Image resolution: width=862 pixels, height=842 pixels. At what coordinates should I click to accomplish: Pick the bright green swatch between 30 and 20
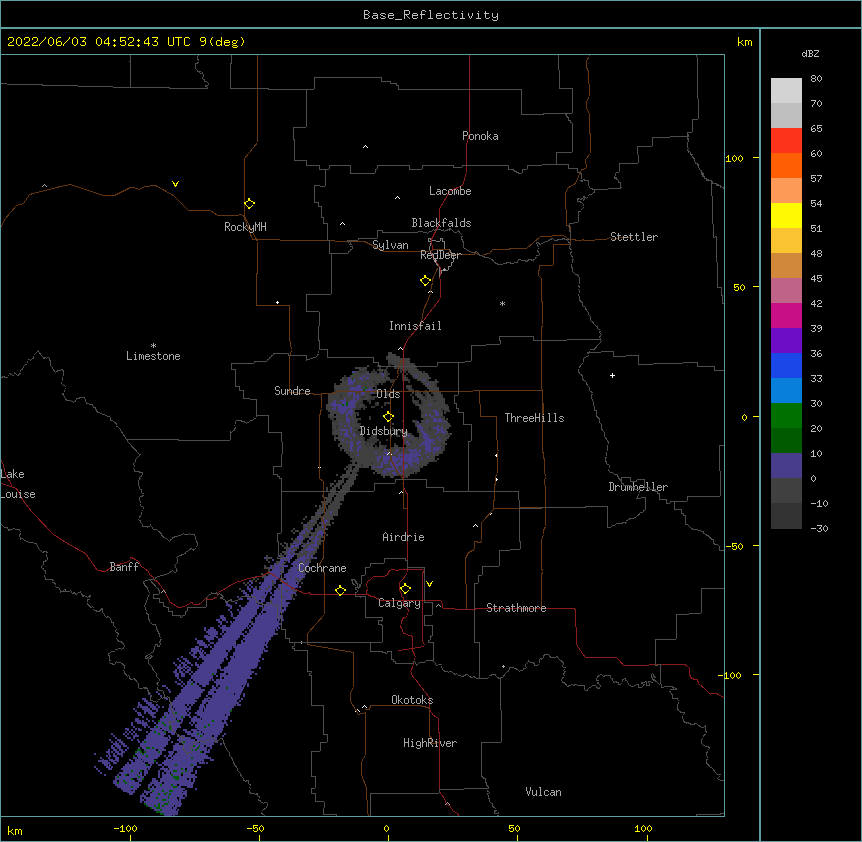786,416
